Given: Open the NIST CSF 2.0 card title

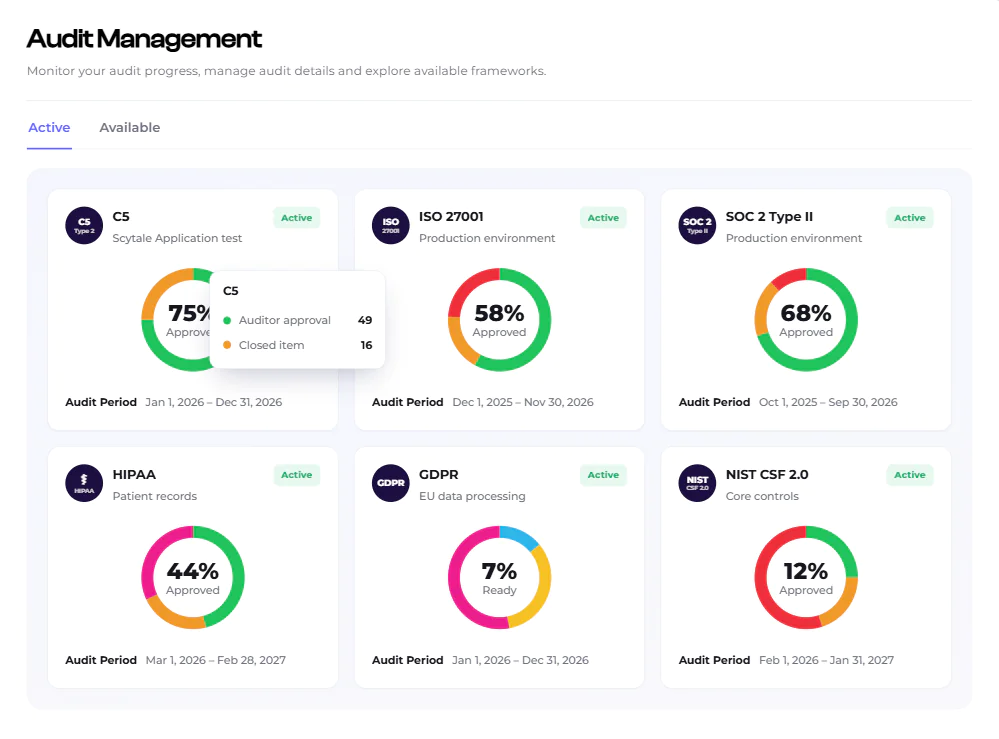Looking at the screenshot, I should click(x=767, y=475).
